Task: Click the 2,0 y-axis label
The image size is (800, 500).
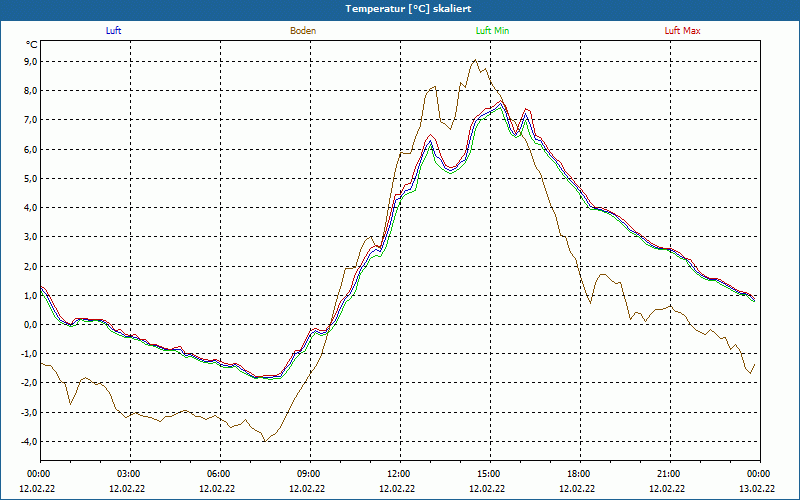Action: (x=31, y=266)
